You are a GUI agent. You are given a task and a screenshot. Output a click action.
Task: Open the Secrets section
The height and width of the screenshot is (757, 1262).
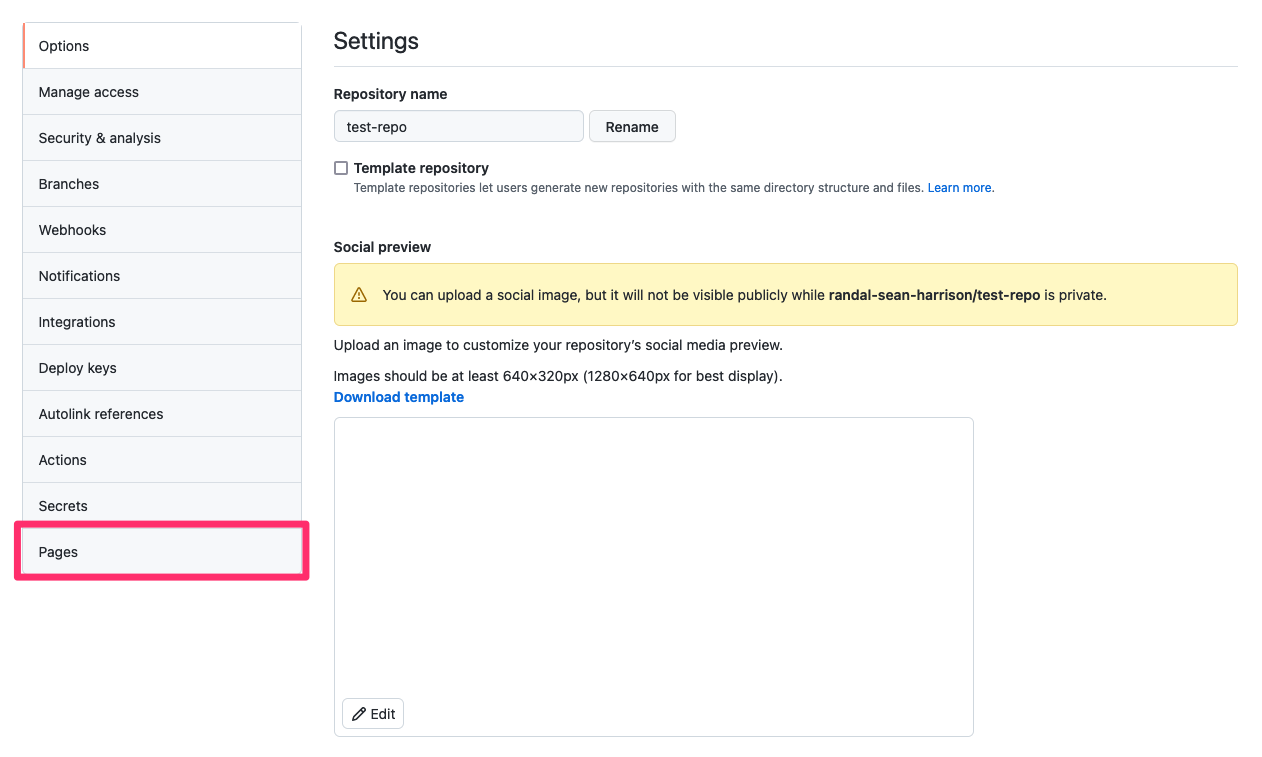pyautogui.click(x=160, y=505)
